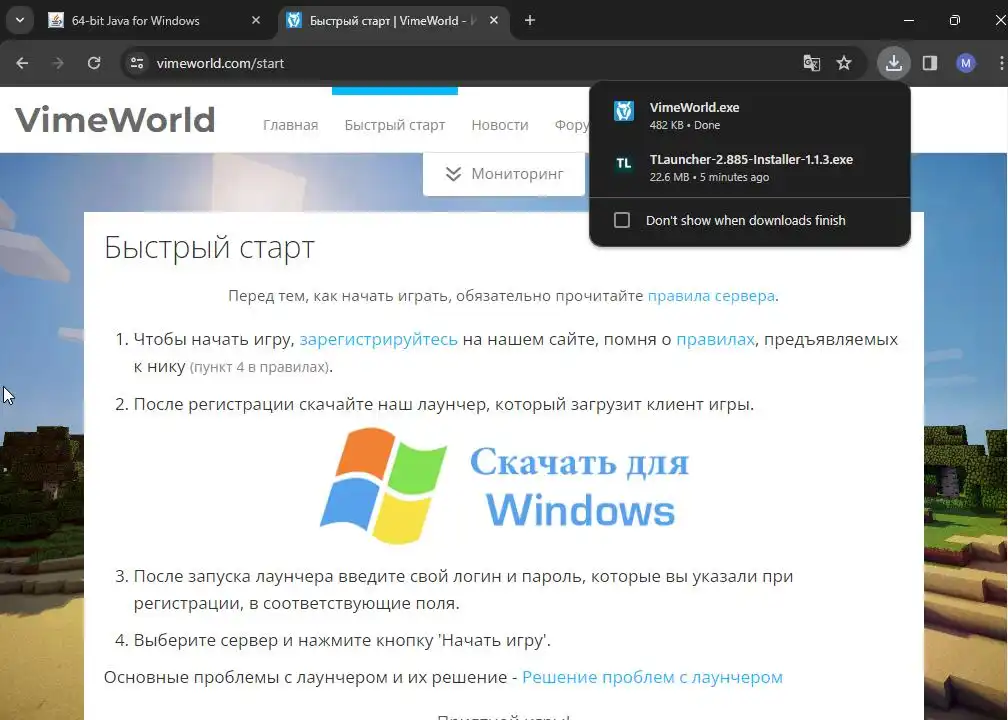The height and width of the screenshot is (720, 1008).
Task: Open a new tab with plus button
Action: click(x=530, y=21)
